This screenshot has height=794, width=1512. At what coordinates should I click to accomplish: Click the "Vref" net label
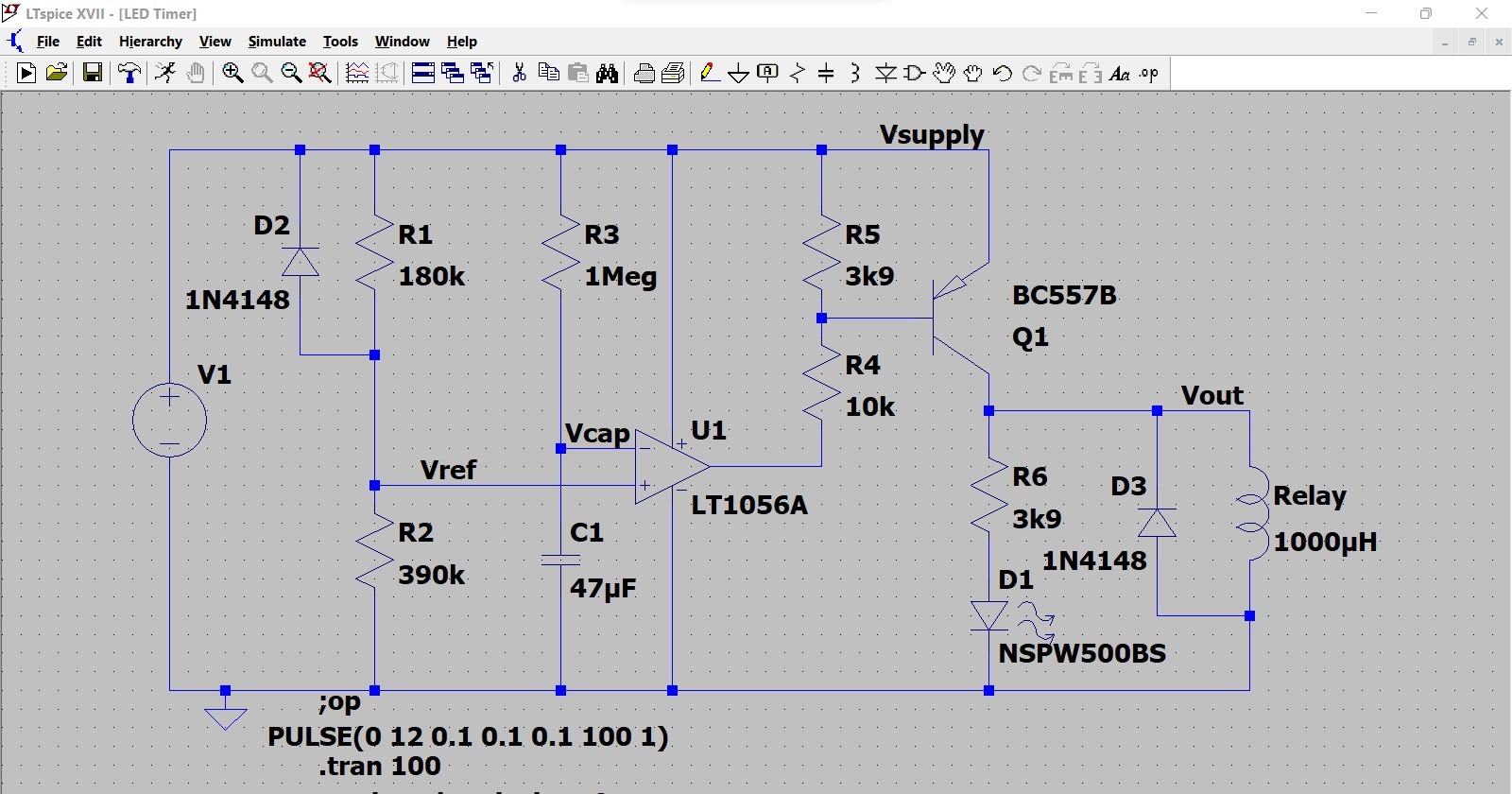[x=448, y=469]
